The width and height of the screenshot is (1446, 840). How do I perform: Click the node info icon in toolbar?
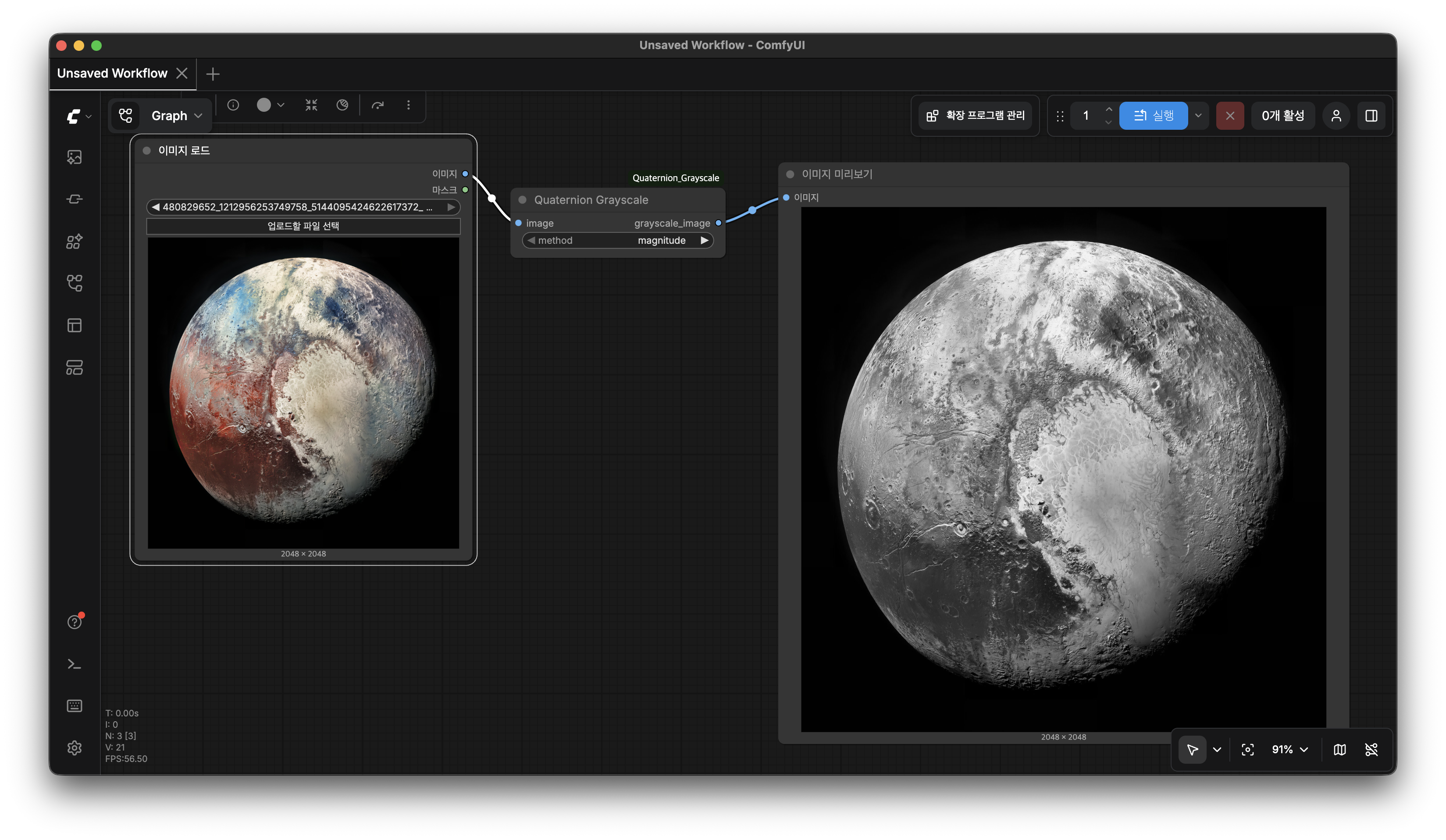click(x=233, y=105)
